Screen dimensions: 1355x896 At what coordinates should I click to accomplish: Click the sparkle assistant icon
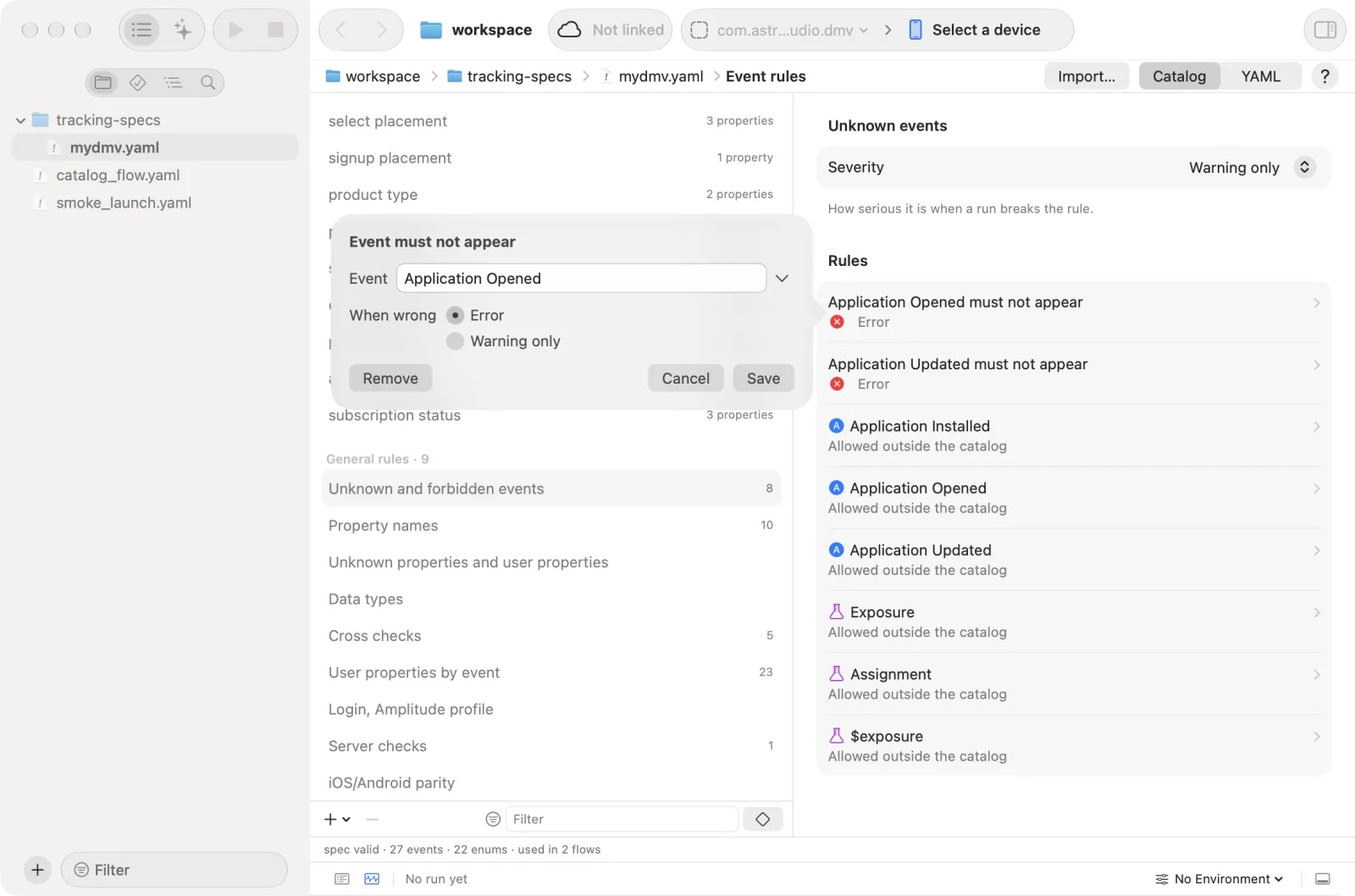182,30
